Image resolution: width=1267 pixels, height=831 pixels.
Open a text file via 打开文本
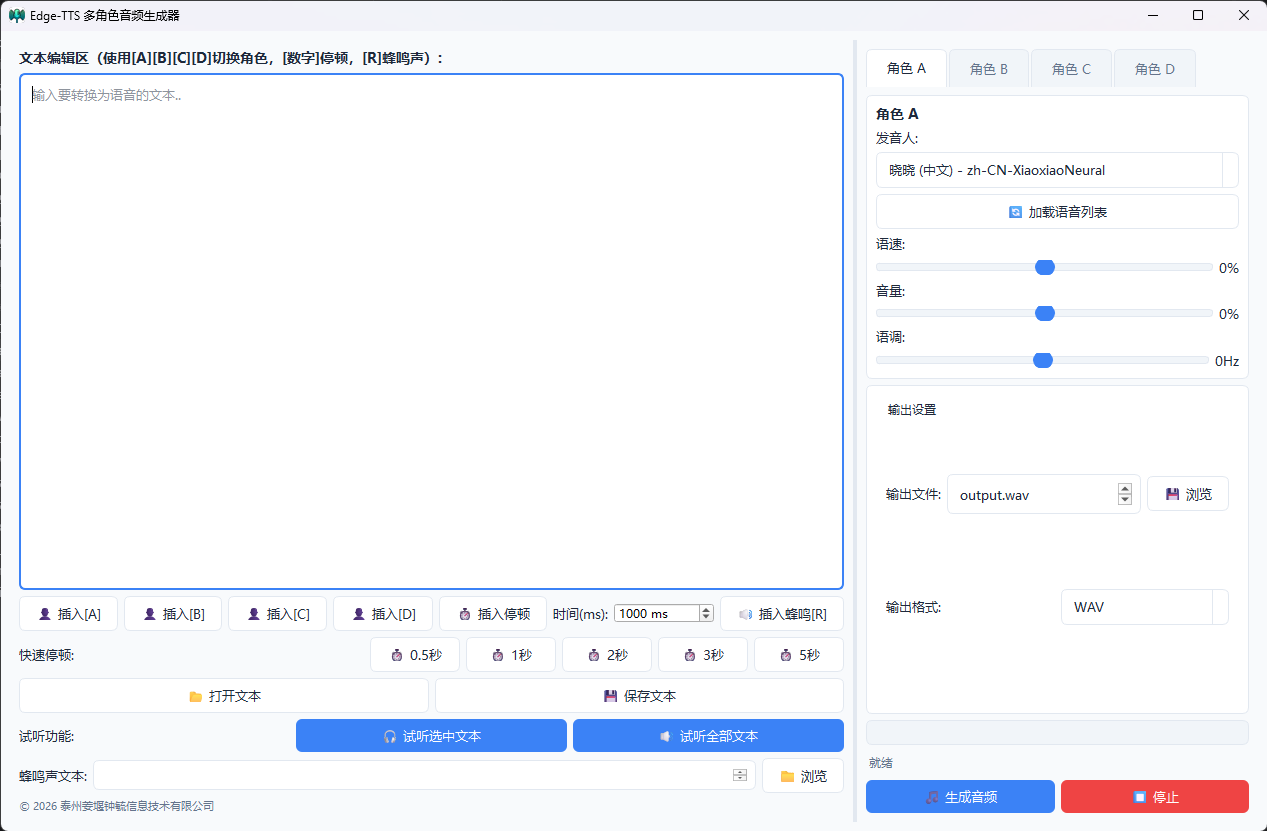coord(224,696)
